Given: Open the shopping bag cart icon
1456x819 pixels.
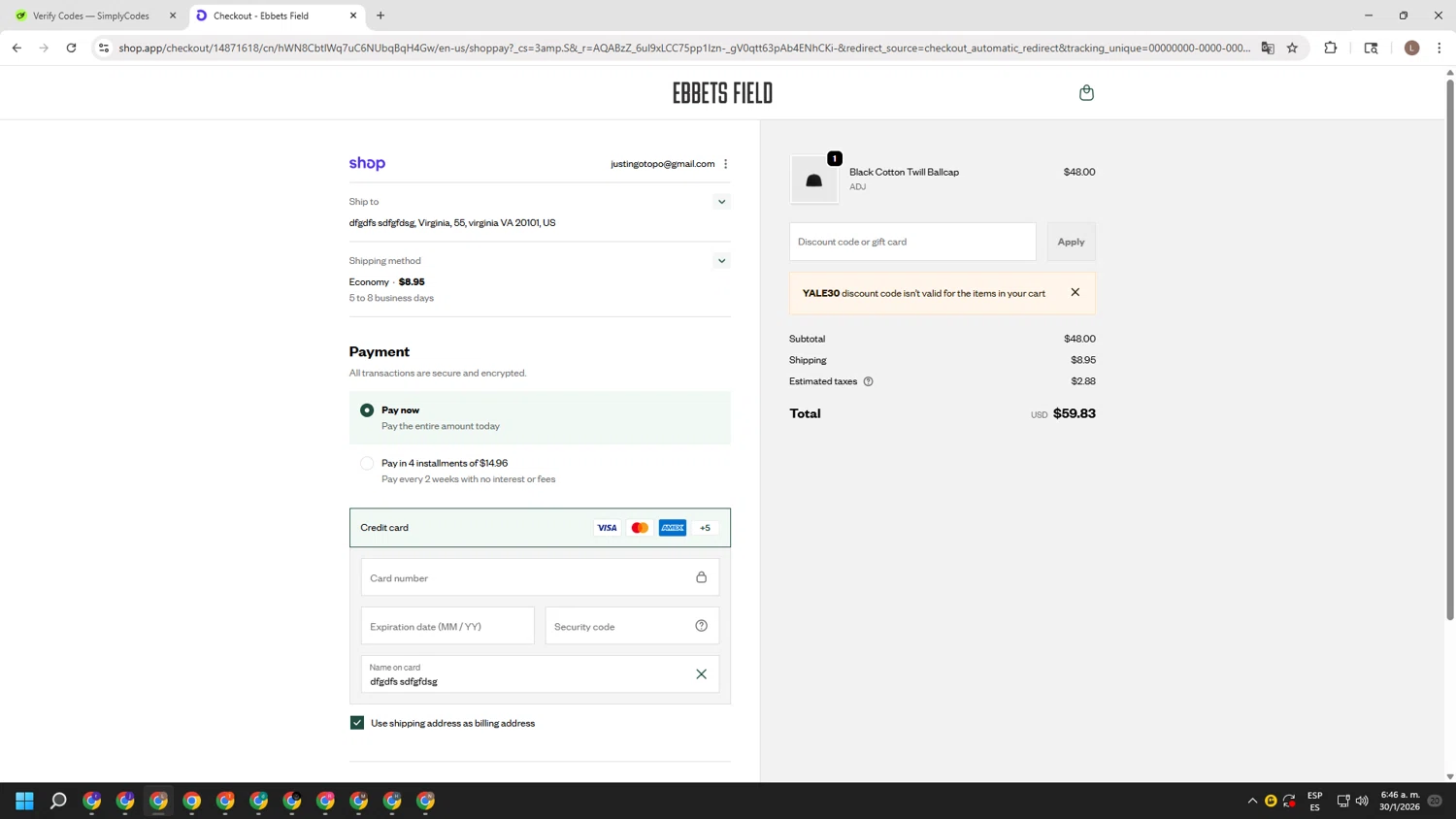Looking at the screenshot, I should pyautogui.click(x=1086, y=92).
